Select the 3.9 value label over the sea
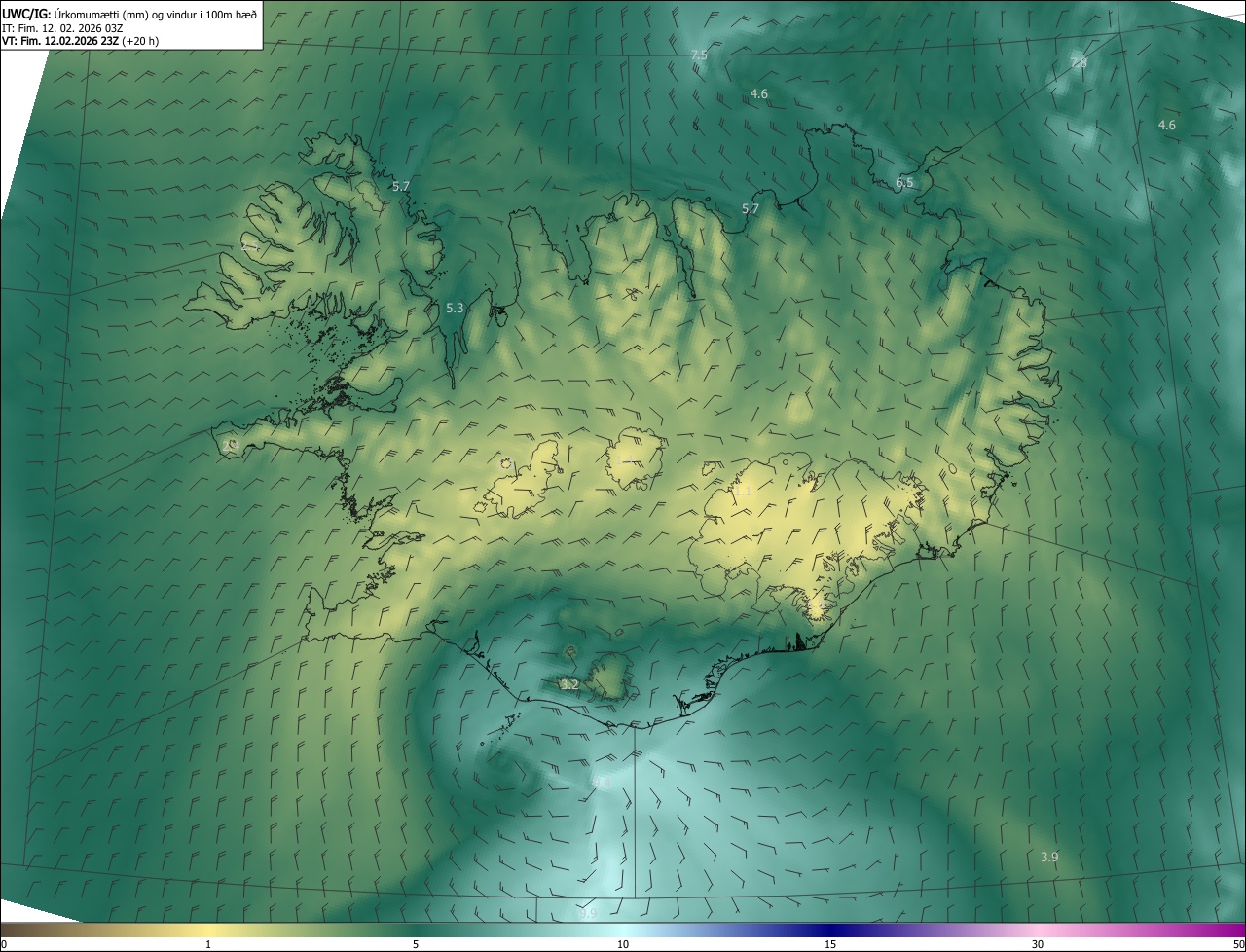 click(1049, 857)
